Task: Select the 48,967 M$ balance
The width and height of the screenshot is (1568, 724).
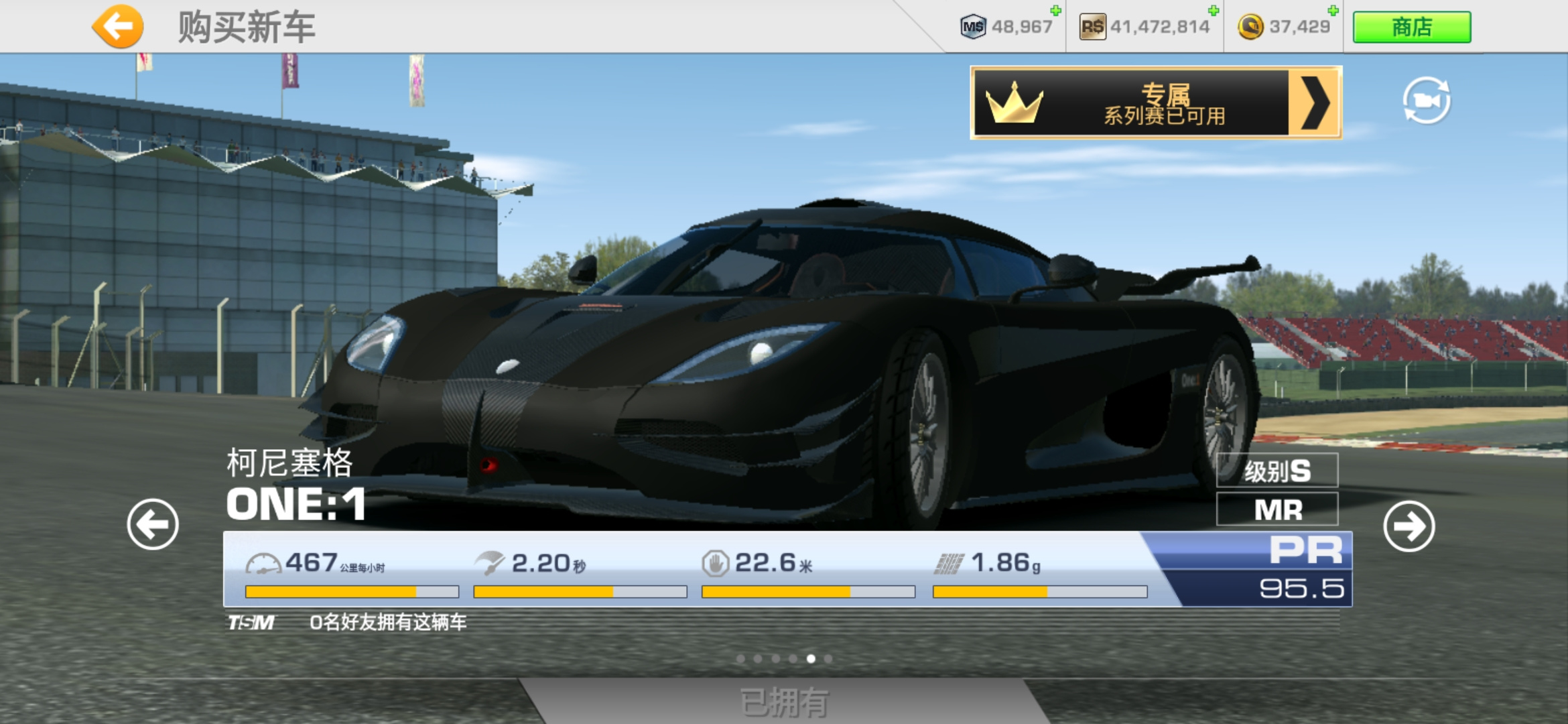Action: click(1022, 27)
